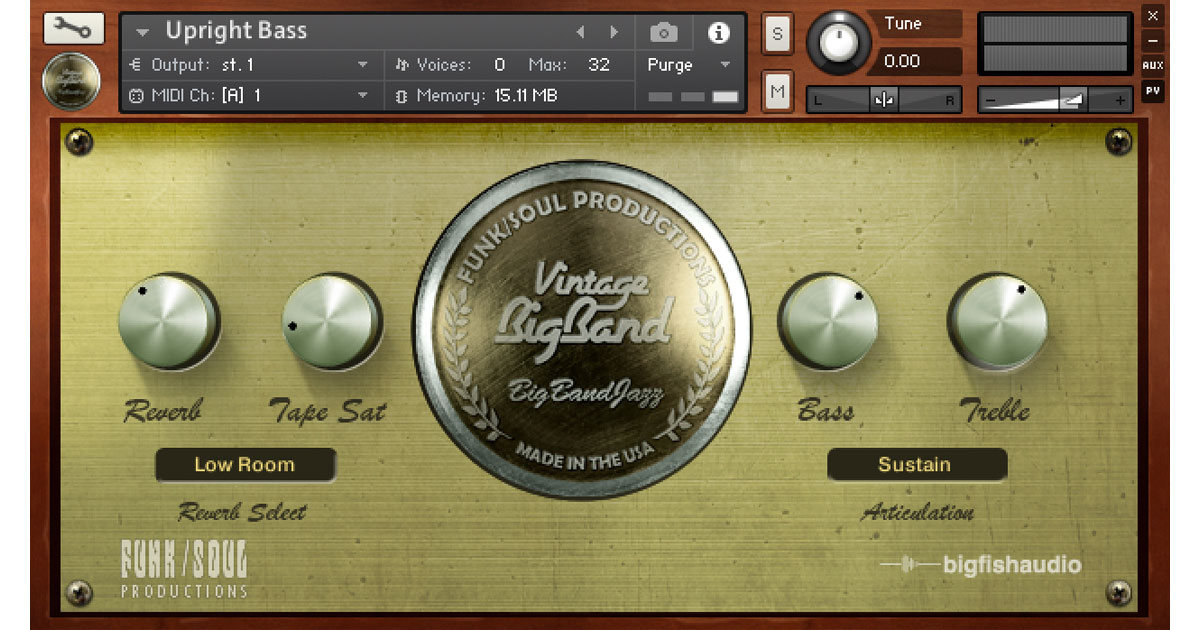Click the AUX sends button
The height and width of the screenshot is (630, 1200).
click(1153, 66)
